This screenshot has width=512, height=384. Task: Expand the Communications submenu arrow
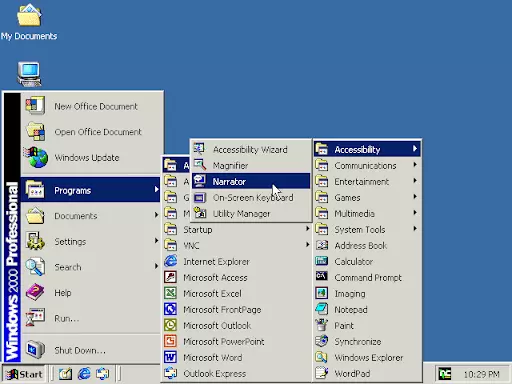[x=415, y=165]
